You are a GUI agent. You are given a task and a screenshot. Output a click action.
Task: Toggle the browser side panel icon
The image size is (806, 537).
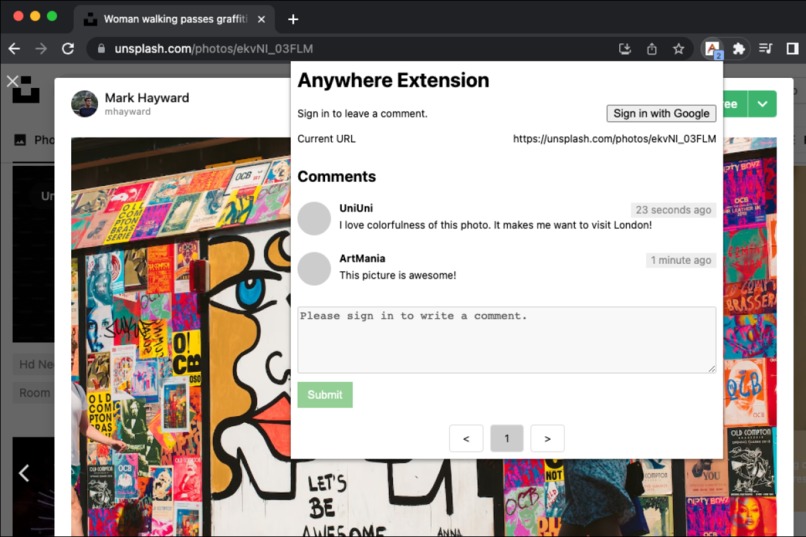pos(792,49)
